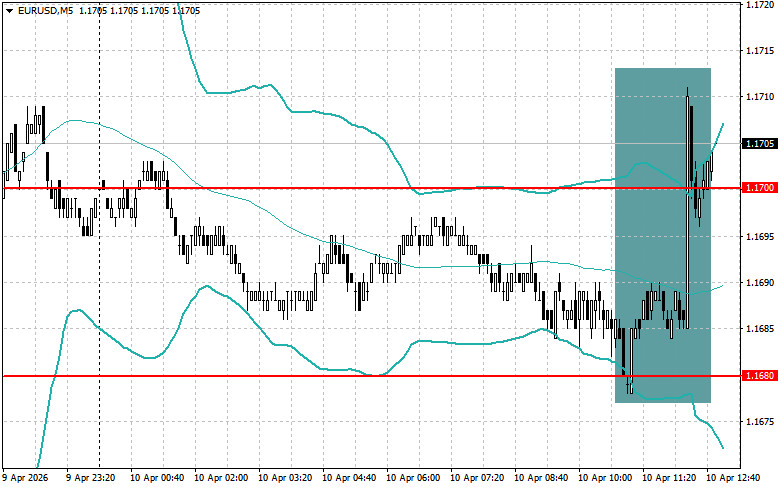Select the red horizontal line at 1.1680

click(371, 376)
